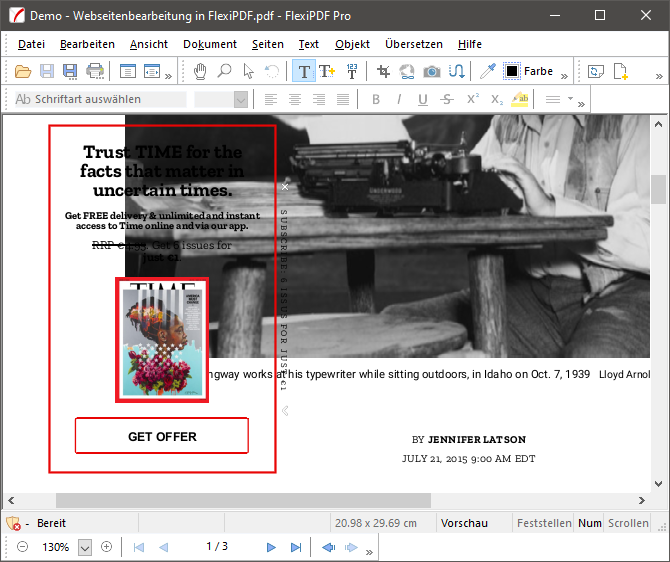This screenshot has height=562, width=670.
Task: Choose the Crop tool
Action: click(383, 71)
